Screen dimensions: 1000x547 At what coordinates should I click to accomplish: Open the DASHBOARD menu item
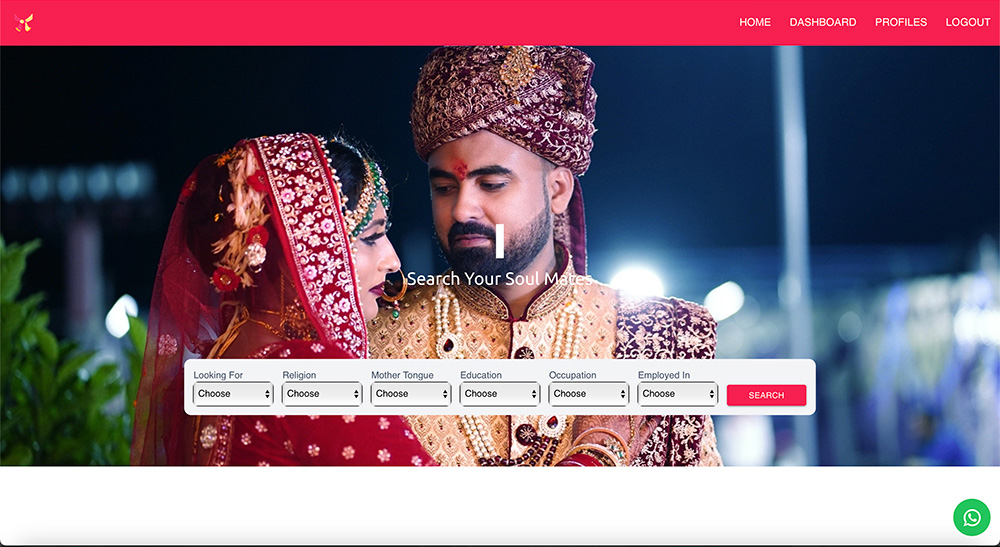[823, 22]
